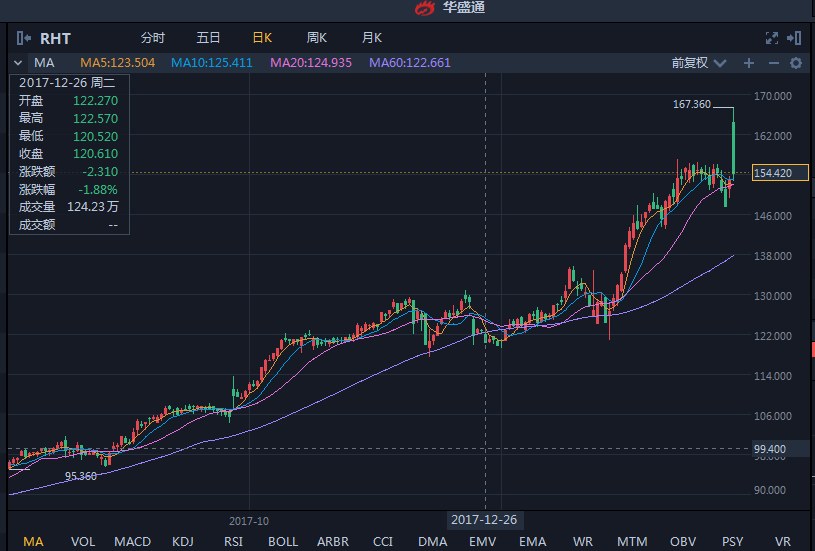Show the MACD indicator
Viewport: 815px width, 551px height.
click(x=132, y=541)
